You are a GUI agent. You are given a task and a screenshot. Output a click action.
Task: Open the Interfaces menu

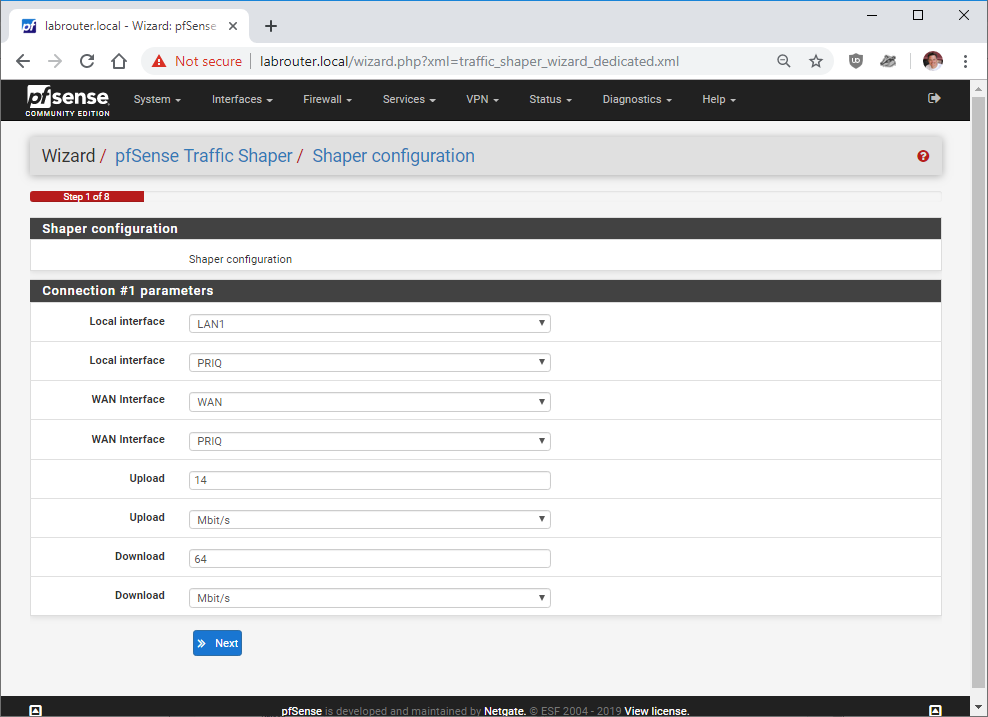click(242, 100)
